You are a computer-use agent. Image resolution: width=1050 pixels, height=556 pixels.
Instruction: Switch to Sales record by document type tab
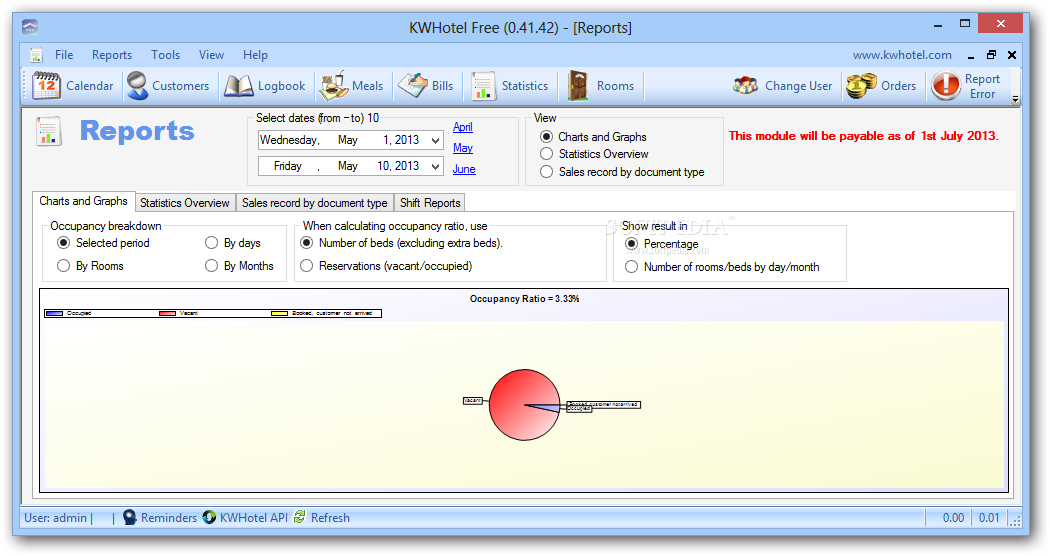(x=315, y=202)
